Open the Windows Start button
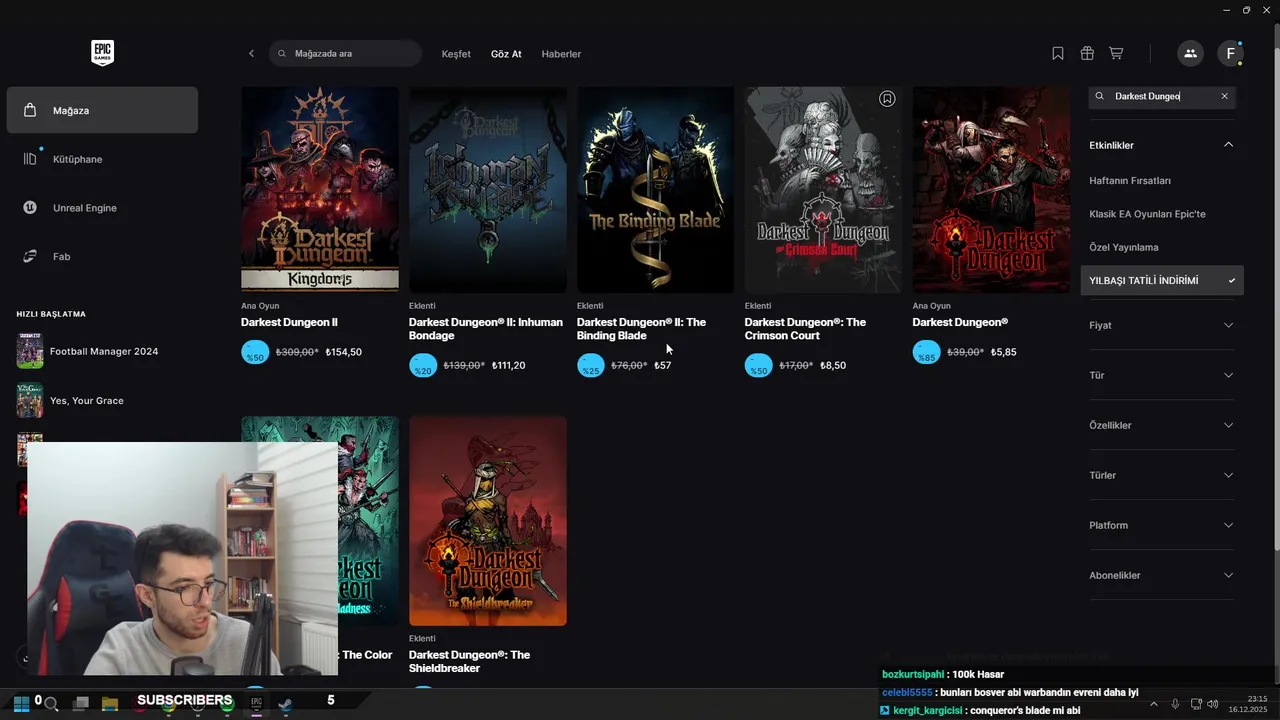The width and height of the screenshot is (1280, 720). [20, 703]
